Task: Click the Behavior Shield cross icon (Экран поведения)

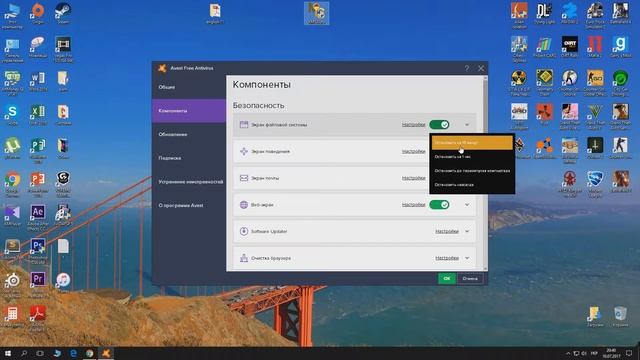Action: click(244, 151)
